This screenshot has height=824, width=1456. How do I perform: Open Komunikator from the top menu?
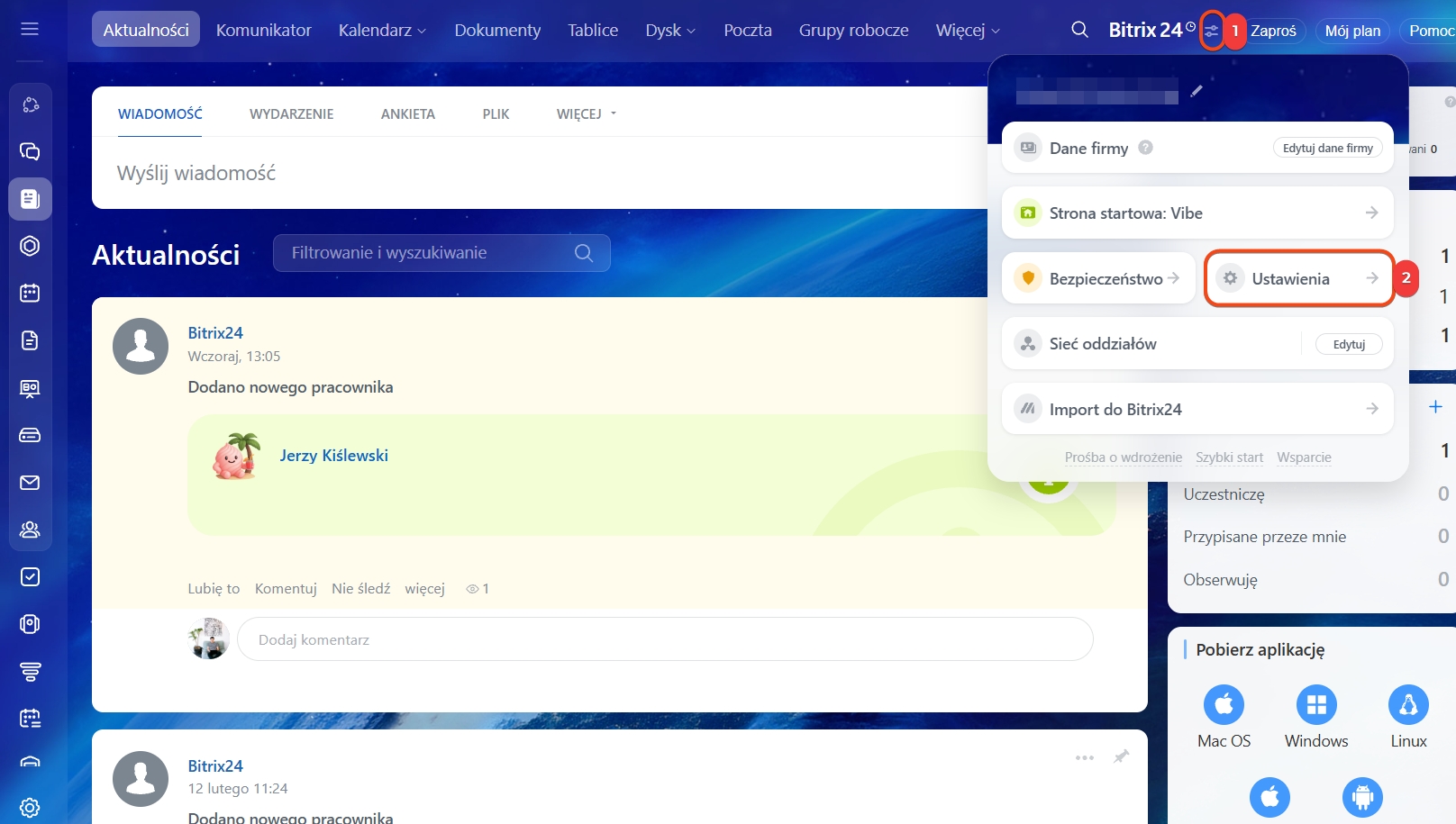(x=263, y=31)
